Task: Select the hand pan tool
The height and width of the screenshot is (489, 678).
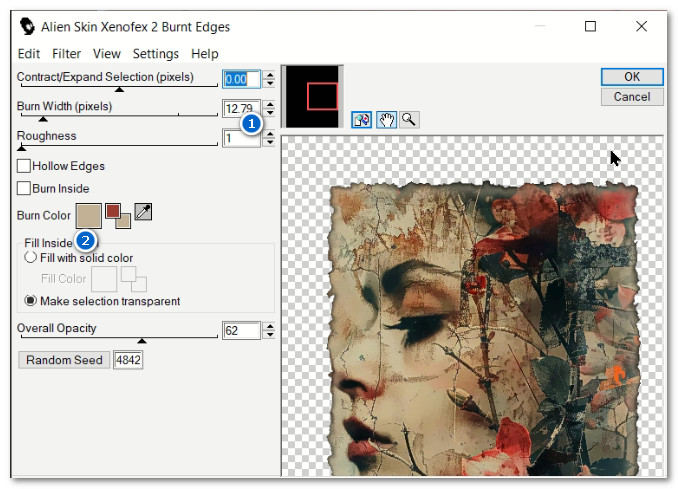Action: [386, 120]
